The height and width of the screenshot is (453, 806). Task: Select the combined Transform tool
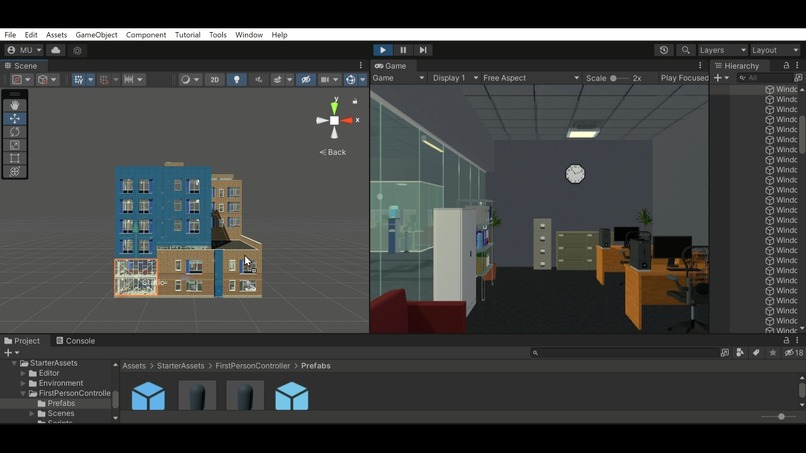pos(14,172)
